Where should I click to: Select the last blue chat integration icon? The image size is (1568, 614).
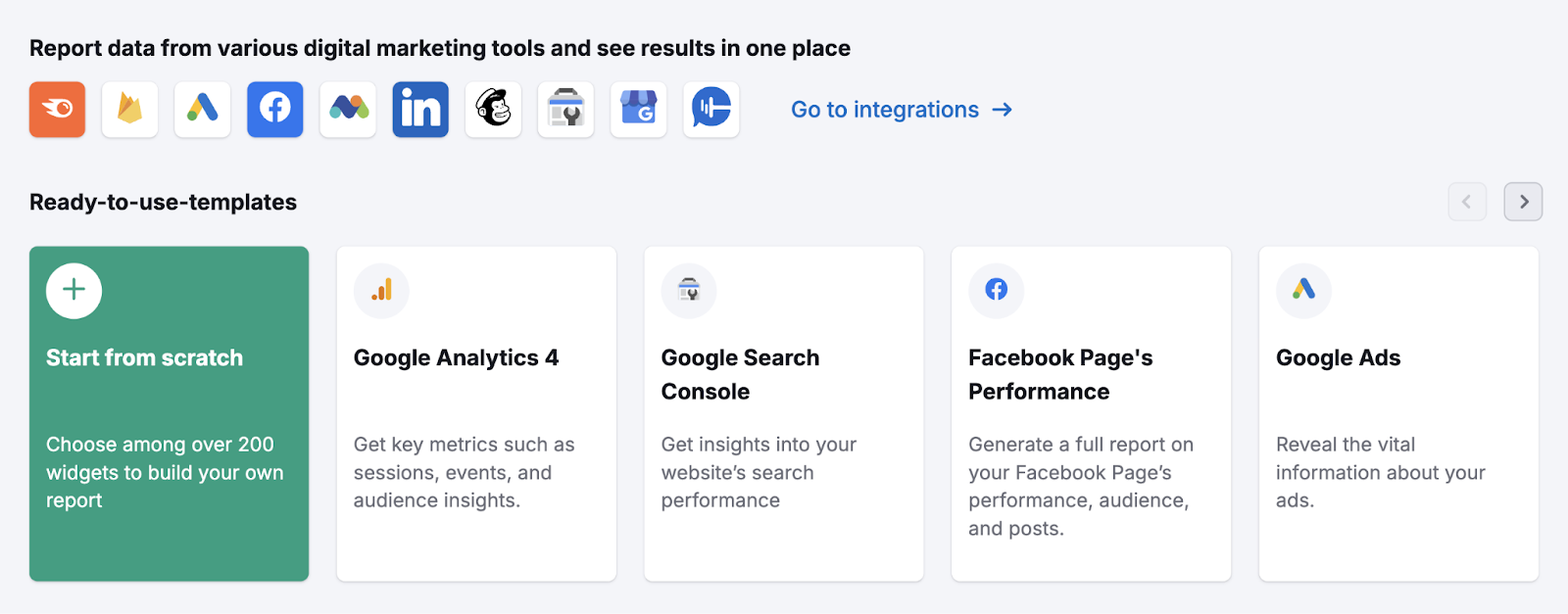(x=710, y=109)
